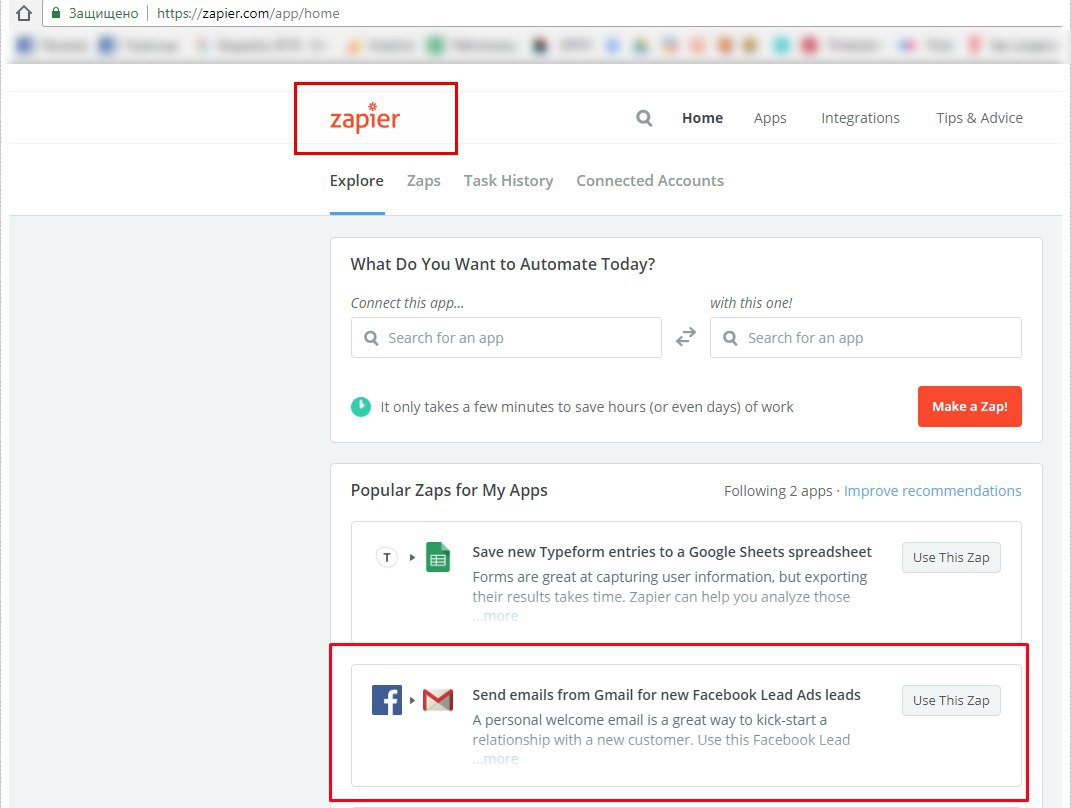Click the Zapier logo

(365, 117)
